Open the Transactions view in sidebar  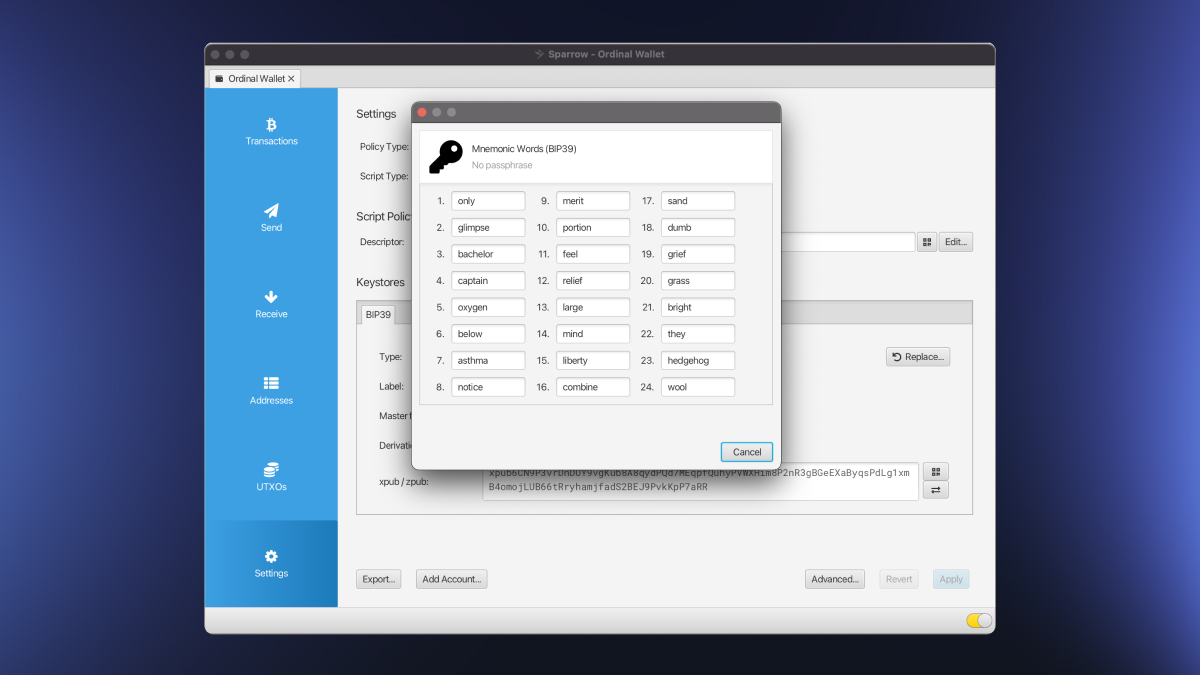[271, 131]
